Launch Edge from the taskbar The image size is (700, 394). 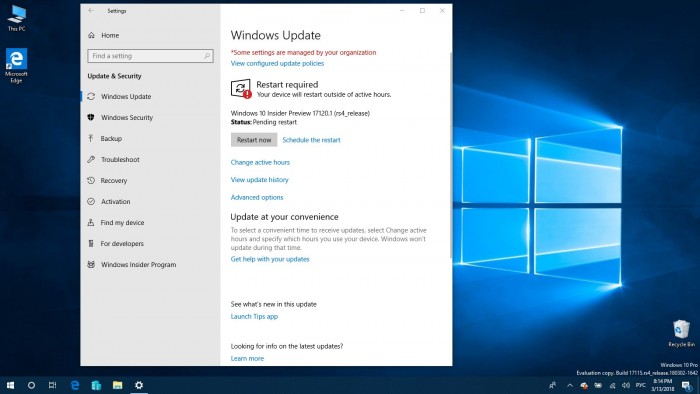point(75,385)
